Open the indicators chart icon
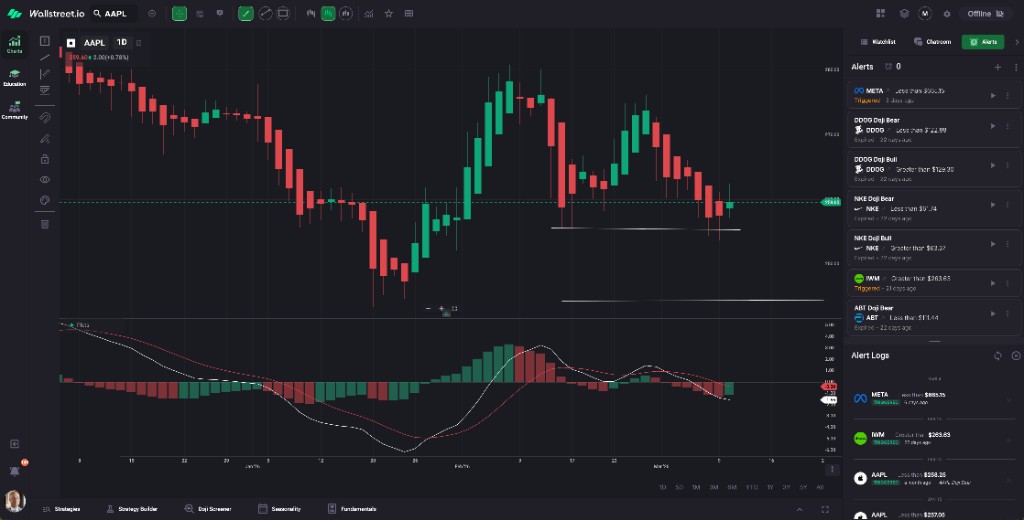 point(369,13)
